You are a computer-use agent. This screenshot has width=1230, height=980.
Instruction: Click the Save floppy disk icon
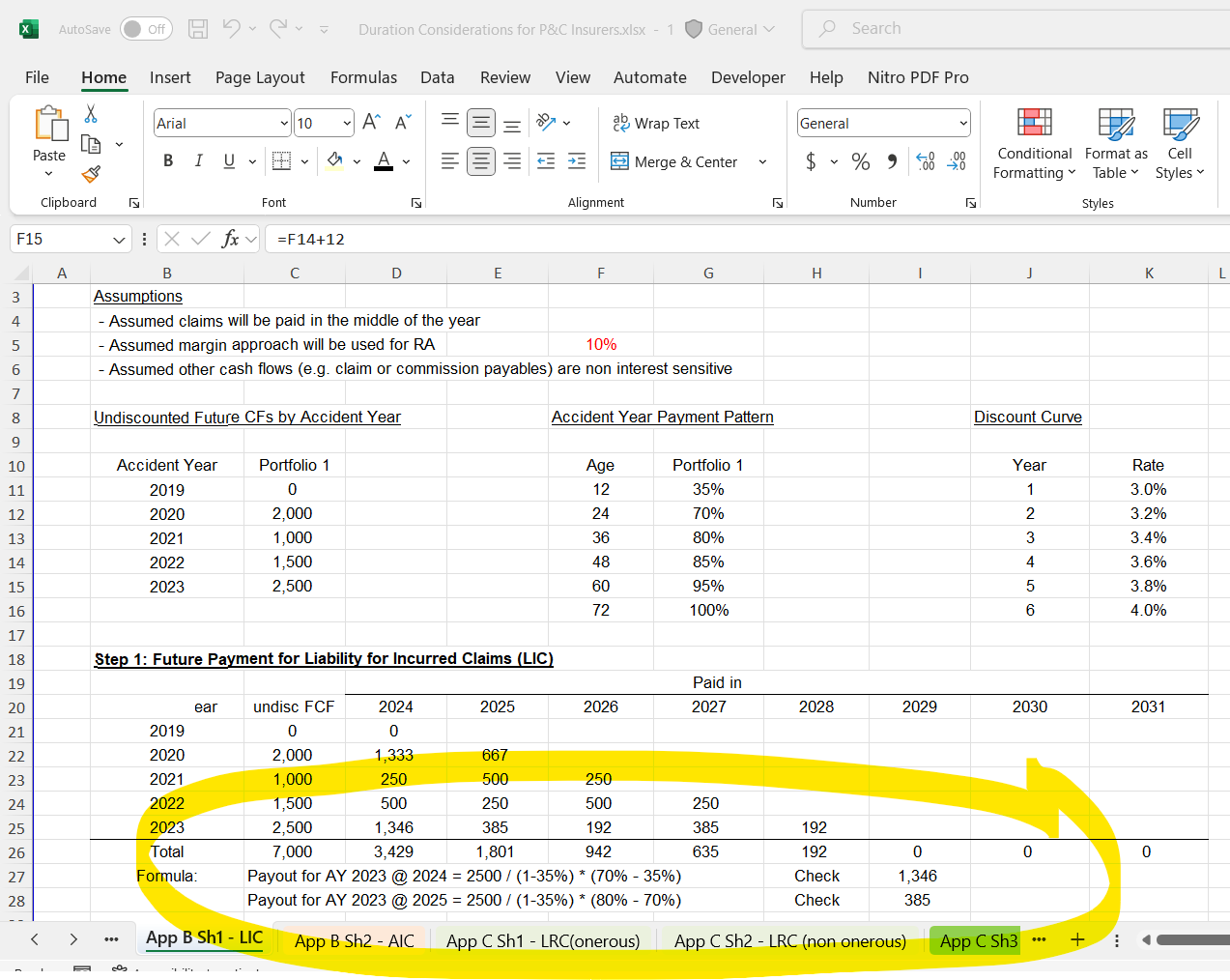click(x=198, y=29)
